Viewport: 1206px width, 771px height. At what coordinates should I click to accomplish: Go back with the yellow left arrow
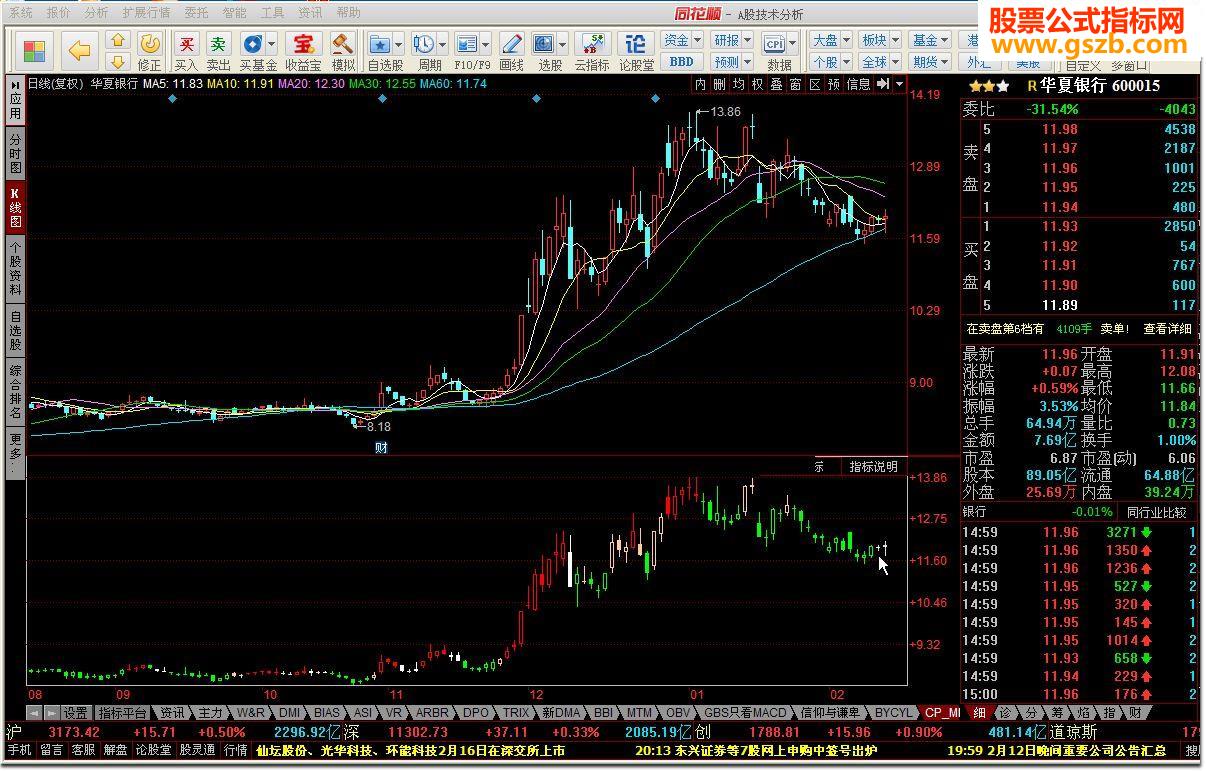(80, 50)
